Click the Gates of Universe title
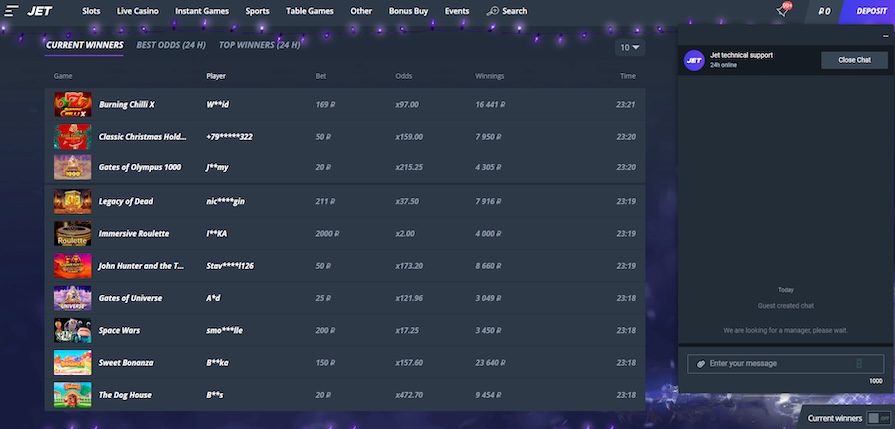This screenshot has height=429, width=895. [130, 298]
